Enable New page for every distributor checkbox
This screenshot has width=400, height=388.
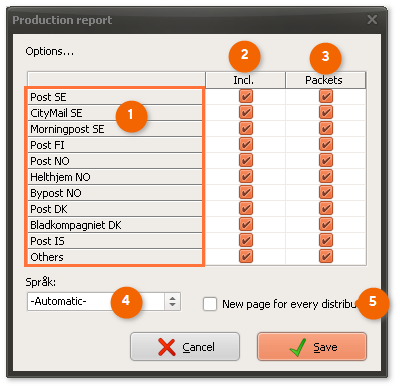210,304
